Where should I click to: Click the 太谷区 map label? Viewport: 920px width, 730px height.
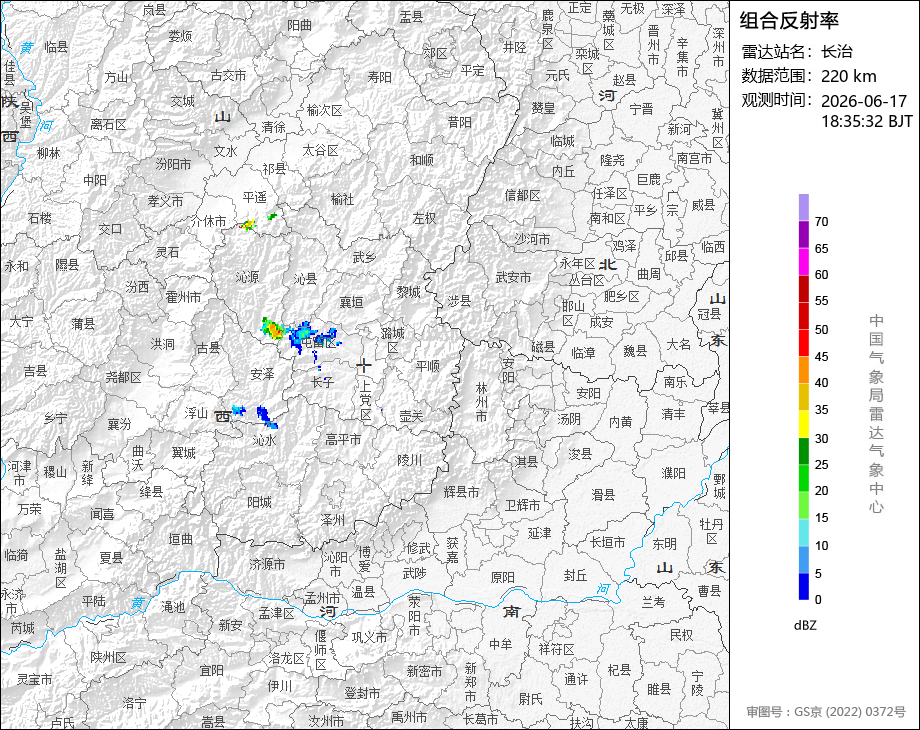pyautogui.click(x=320, y=151)
